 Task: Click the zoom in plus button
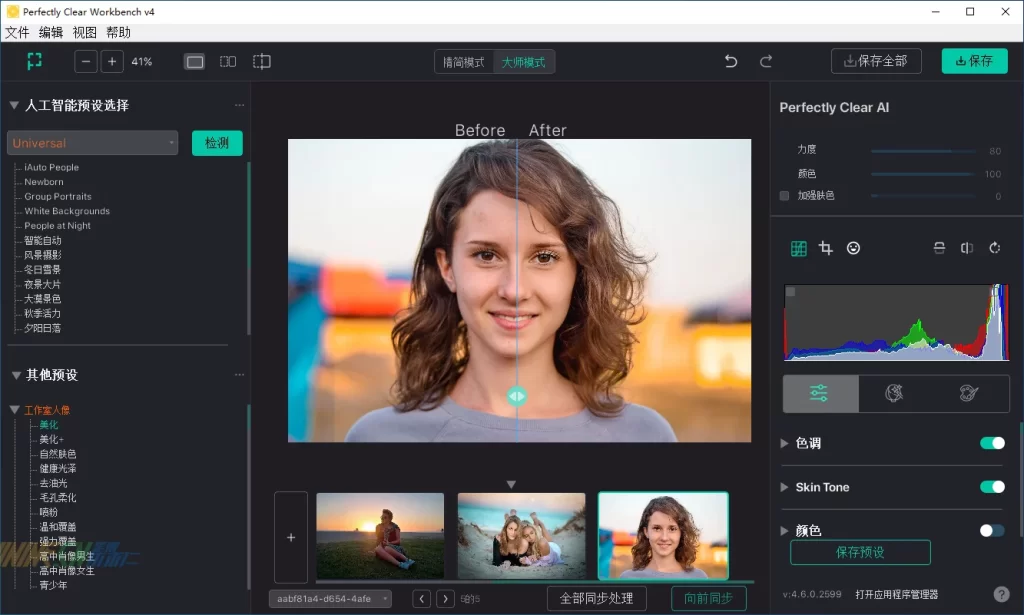click(112, 62)
